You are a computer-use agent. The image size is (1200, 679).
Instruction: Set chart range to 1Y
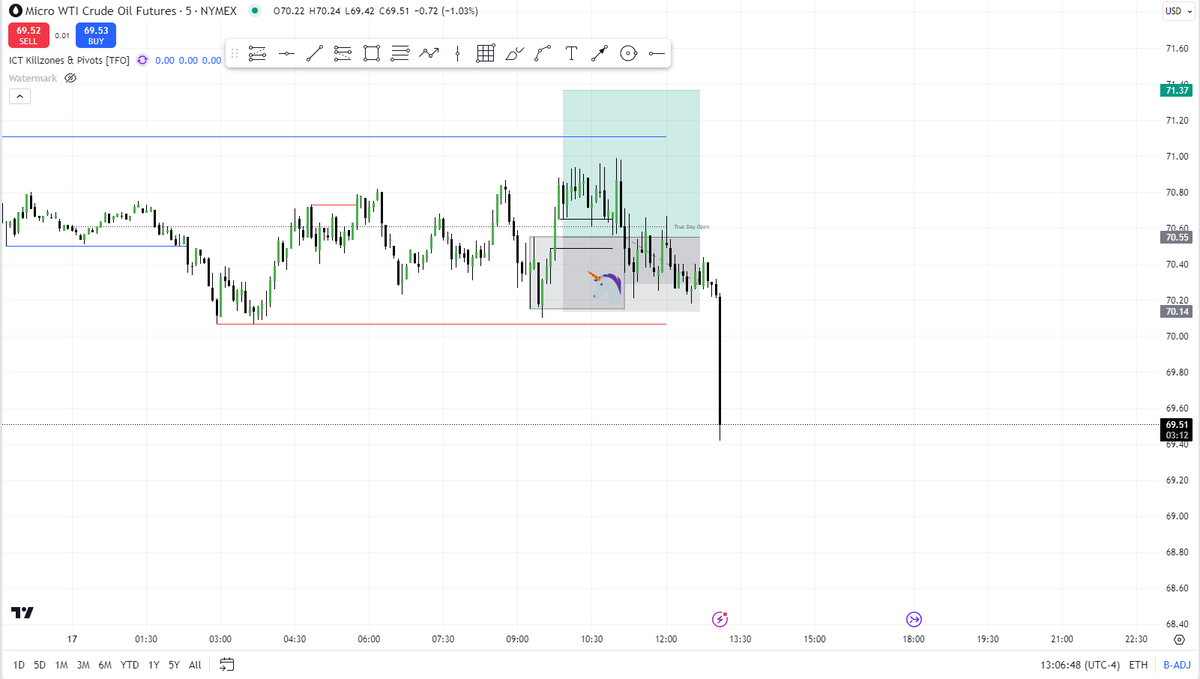click(154, 664)
